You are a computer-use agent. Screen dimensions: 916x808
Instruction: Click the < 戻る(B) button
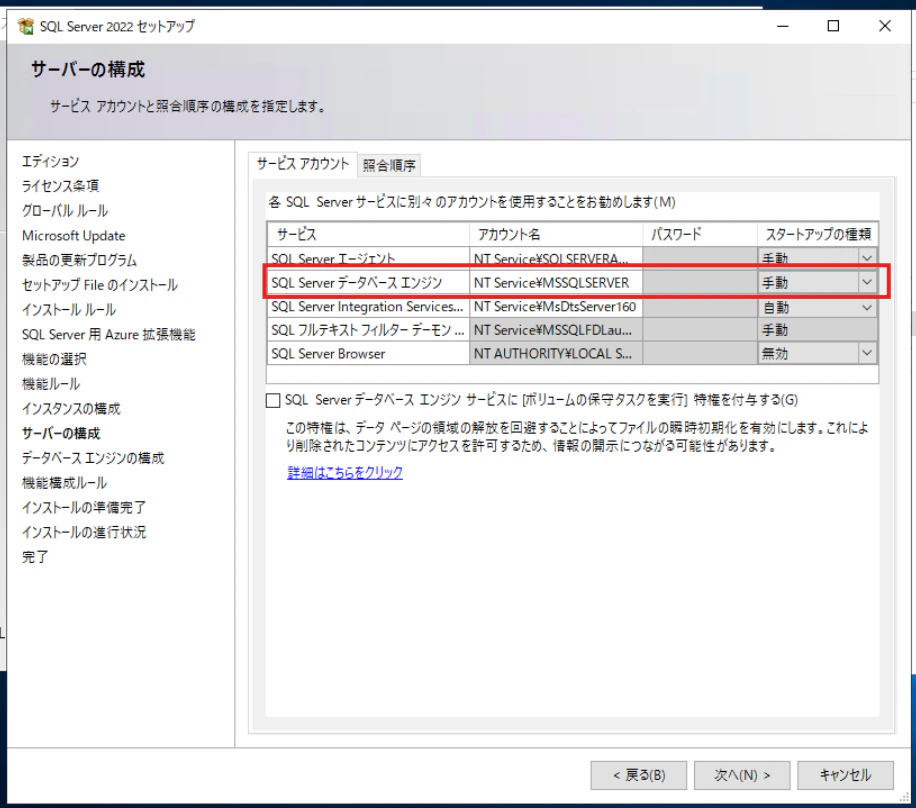(x=639, y=775)
